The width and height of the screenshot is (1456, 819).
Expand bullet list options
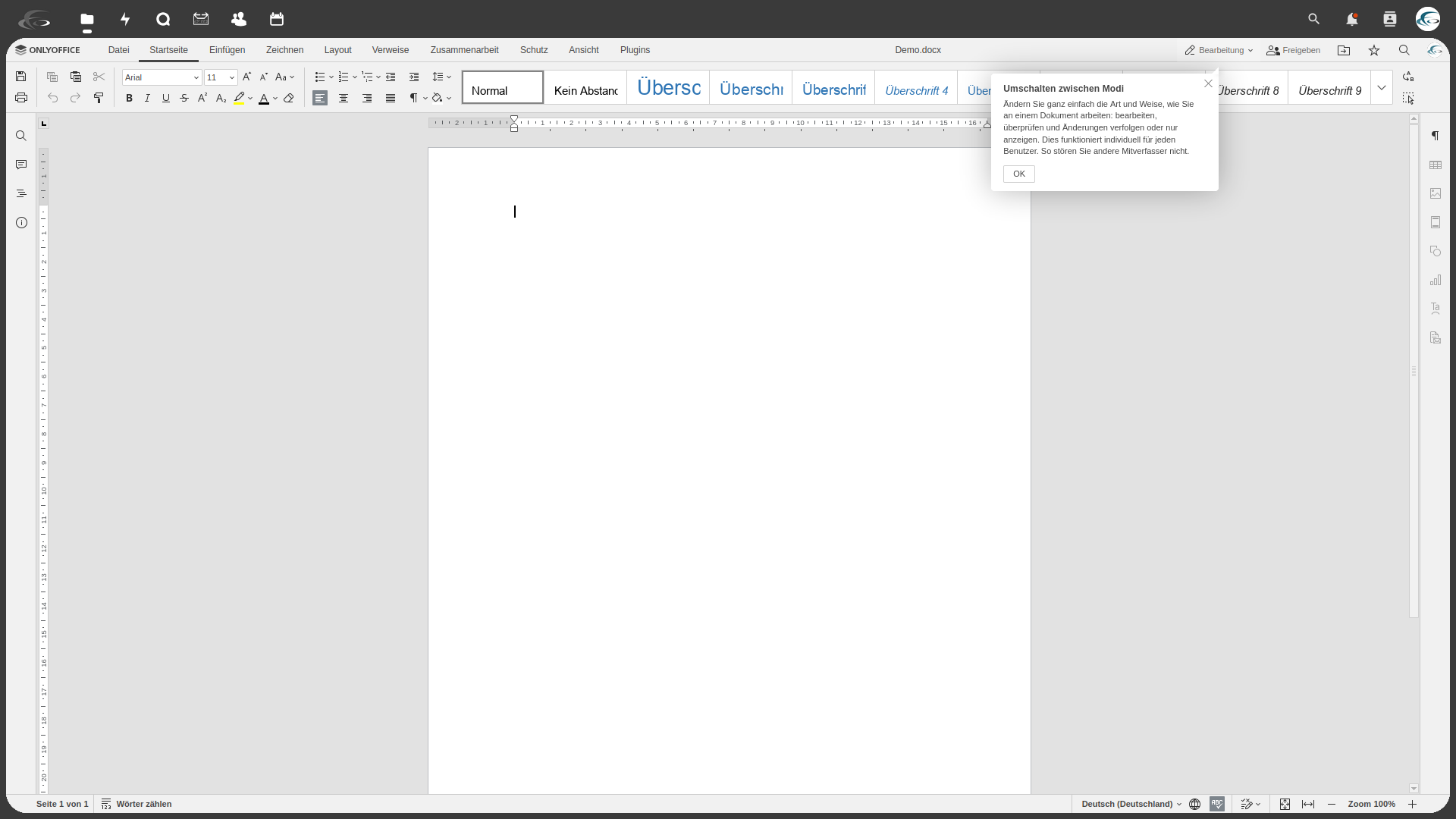pos(331,77)
